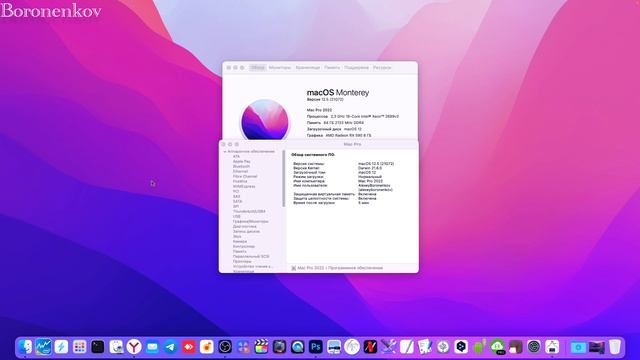Select Thunderbolt/USB4 in the sidebar

pyautogui.click(x=249, y=211)
